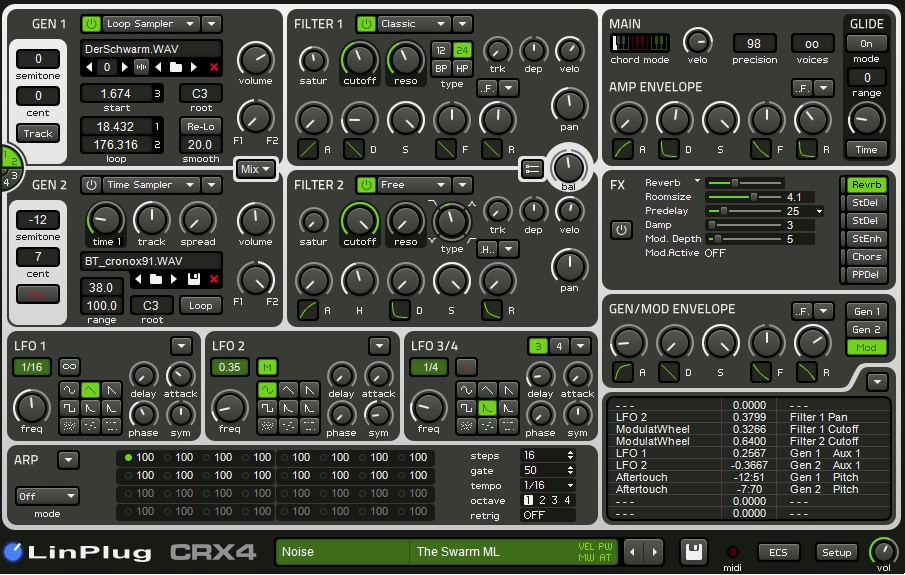
Task: Remove BT_cronox91.WAV with red X
Action: pos(214,279)
